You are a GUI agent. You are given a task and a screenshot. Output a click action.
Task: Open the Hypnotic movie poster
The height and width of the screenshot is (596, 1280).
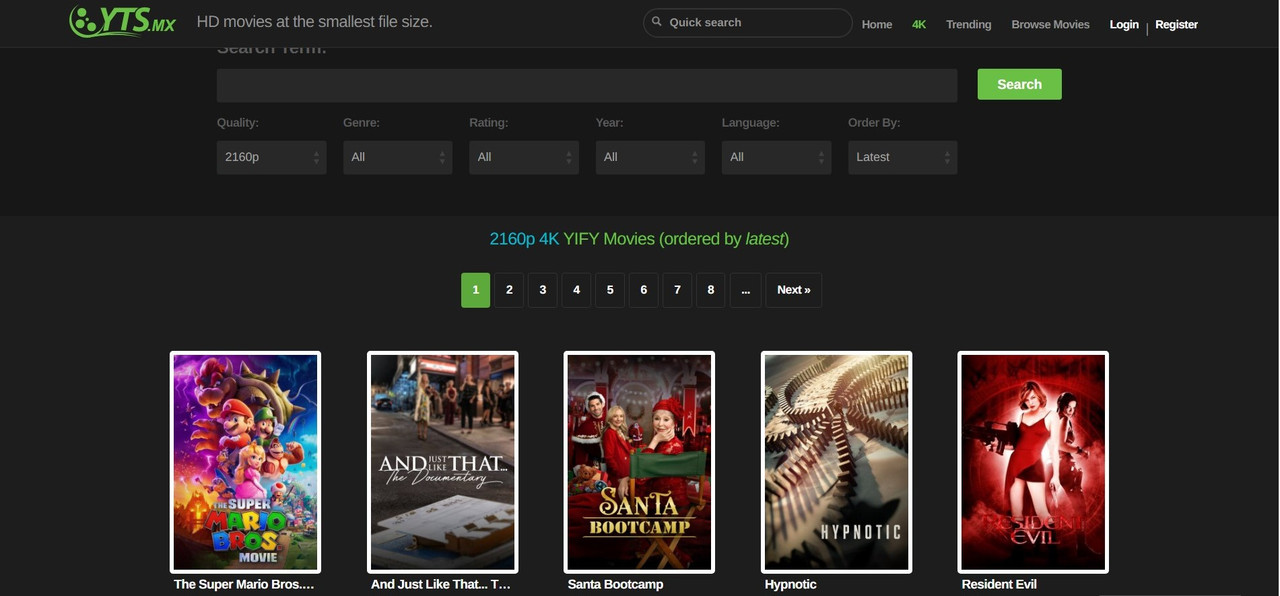tap(837, 462)
